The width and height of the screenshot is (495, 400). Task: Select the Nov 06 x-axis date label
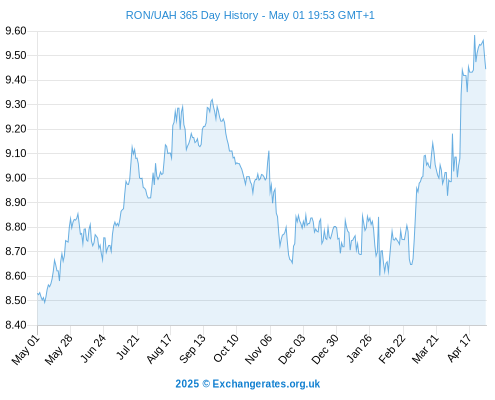258,349
